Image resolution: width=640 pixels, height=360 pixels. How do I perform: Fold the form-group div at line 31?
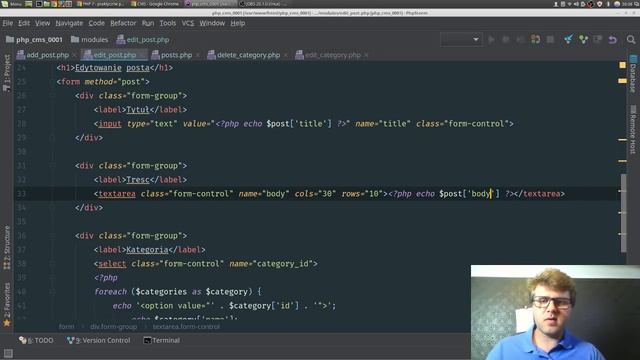[x=52, y=166]
